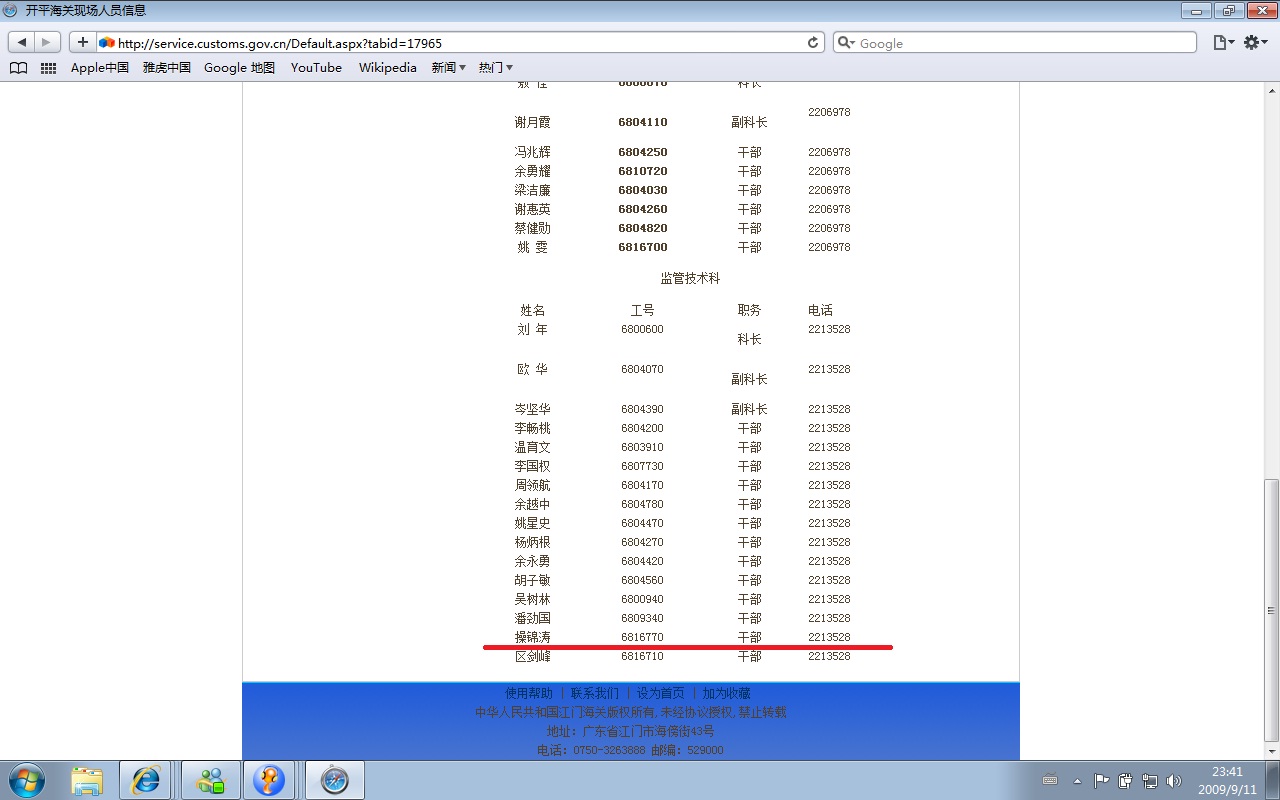Viewport: 1280px width, 800px height.
Task: Reload the page with the refresh icon
Action: point(813,43)
